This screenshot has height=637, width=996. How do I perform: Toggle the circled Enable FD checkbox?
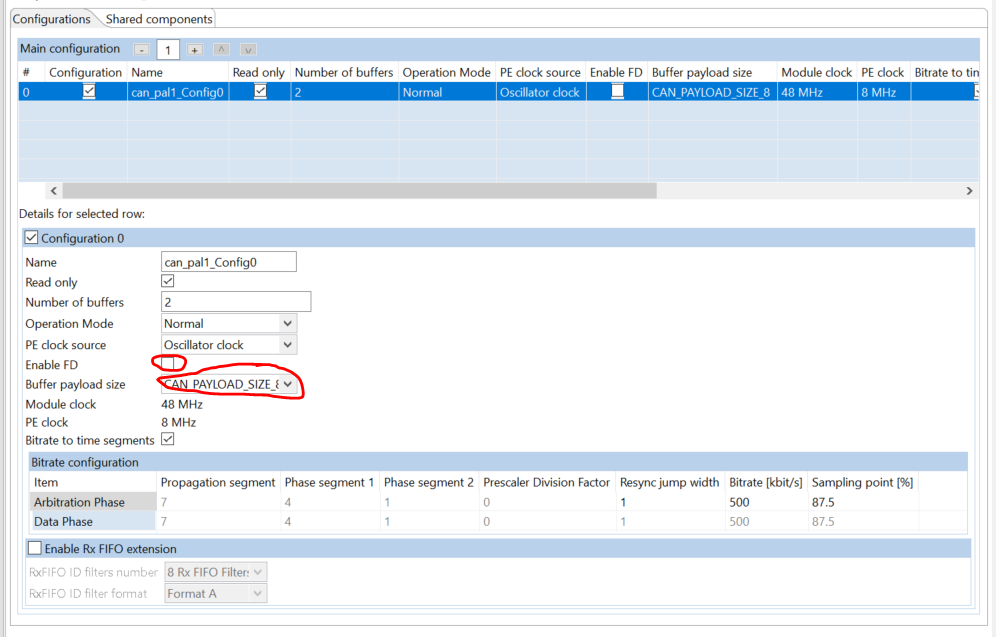(x=168, y=363)
